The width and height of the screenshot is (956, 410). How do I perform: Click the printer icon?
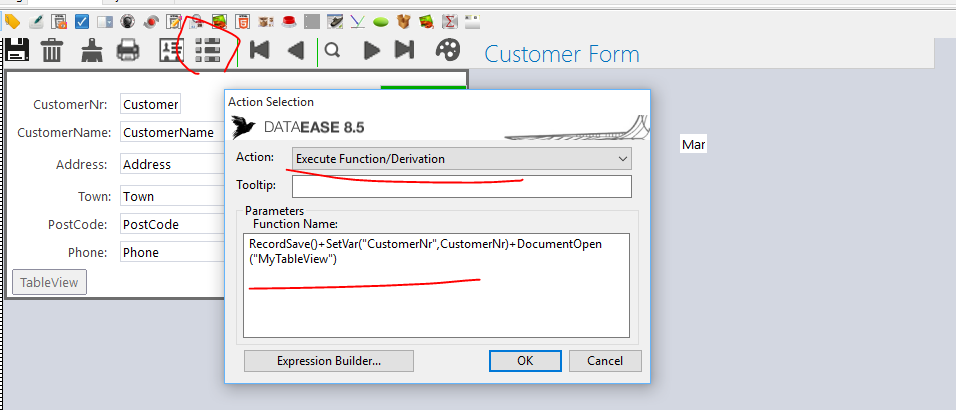128,50
